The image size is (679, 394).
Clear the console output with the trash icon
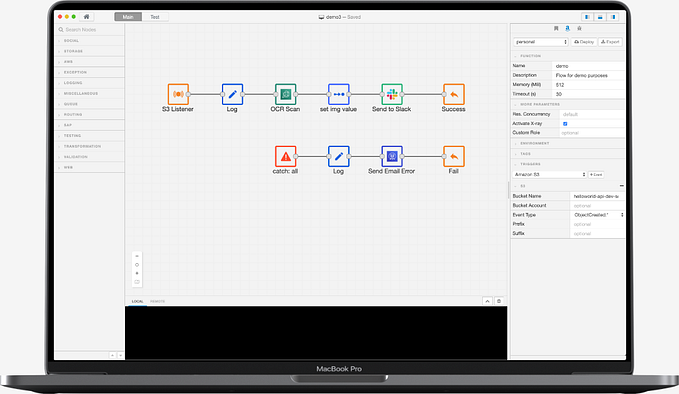(499, 301)
